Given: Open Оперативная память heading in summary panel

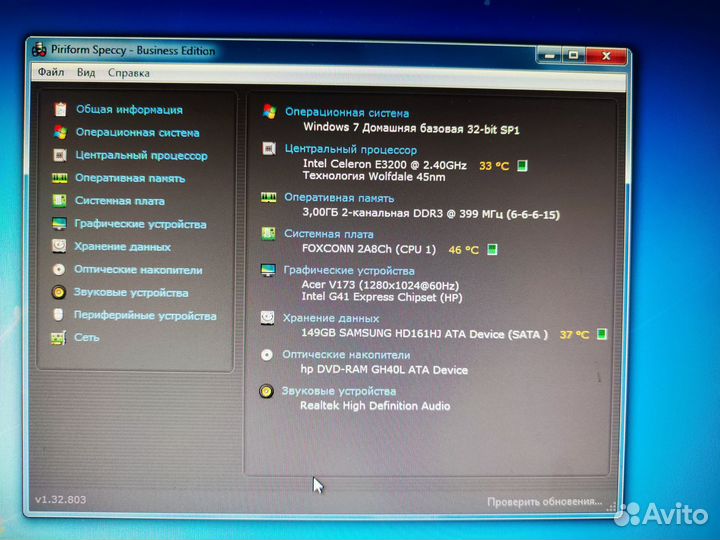Looking at the screenshot, I should (339, 198).
